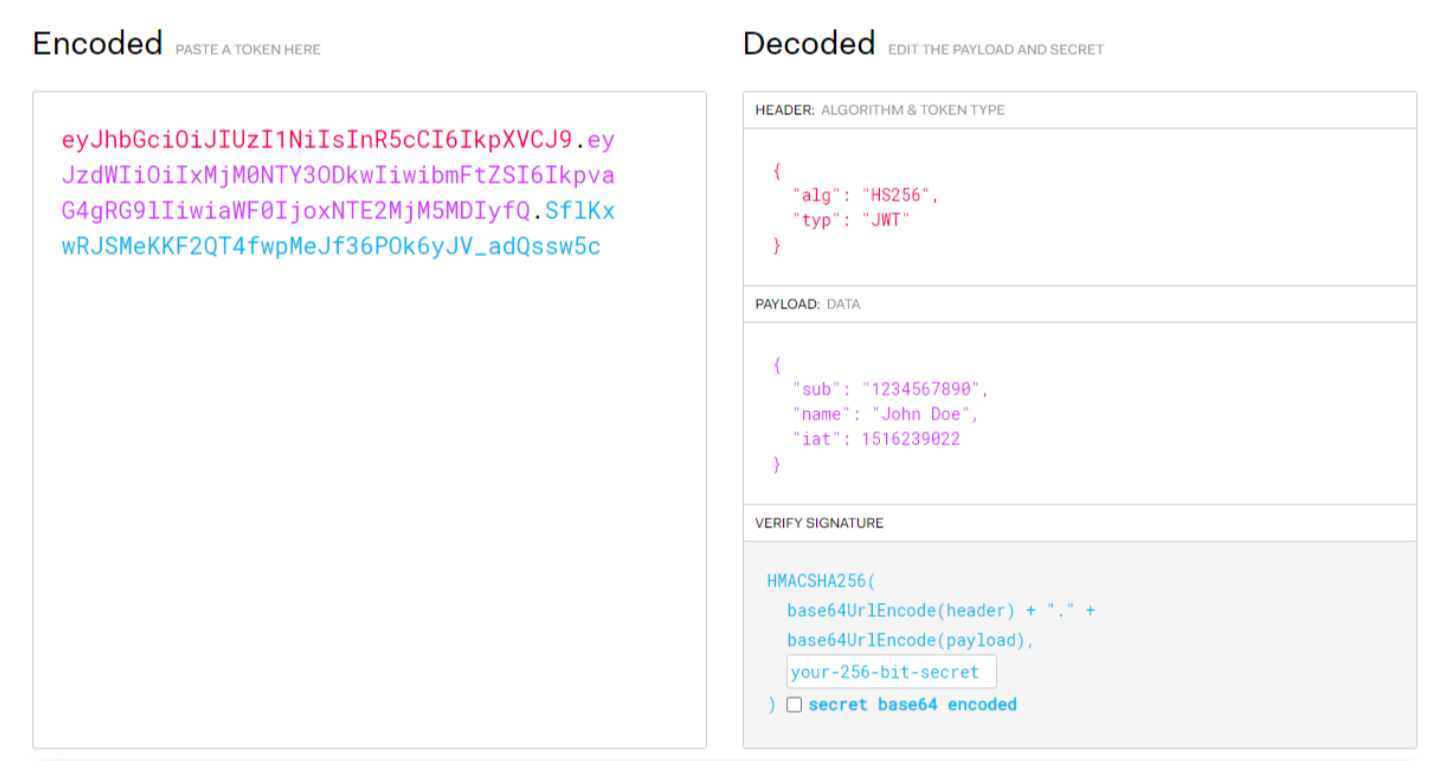Enable the secret base64 encoded checkbox
This screenshot has height=761, width=1442.
pos(794,705)
